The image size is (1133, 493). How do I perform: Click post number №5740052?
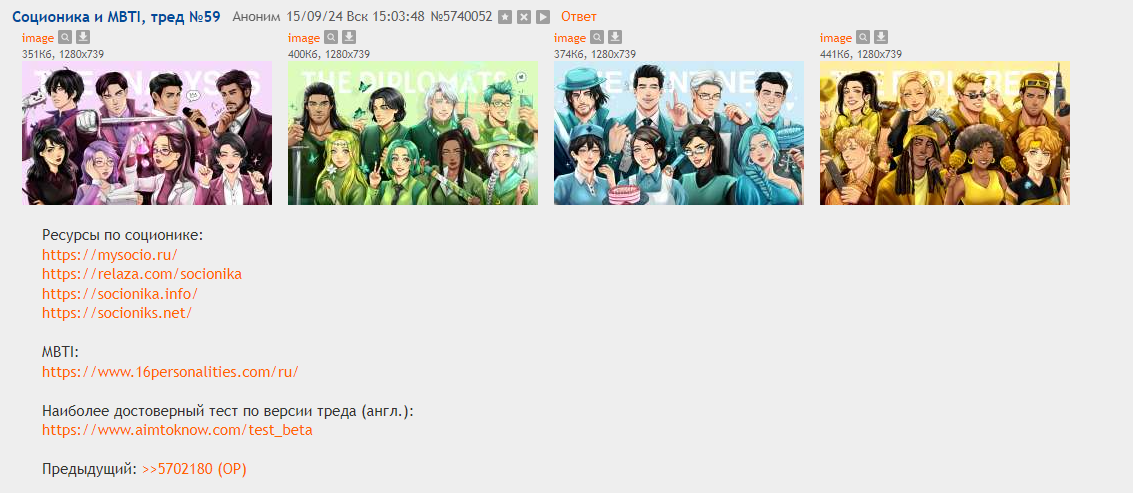click(461, 17)
